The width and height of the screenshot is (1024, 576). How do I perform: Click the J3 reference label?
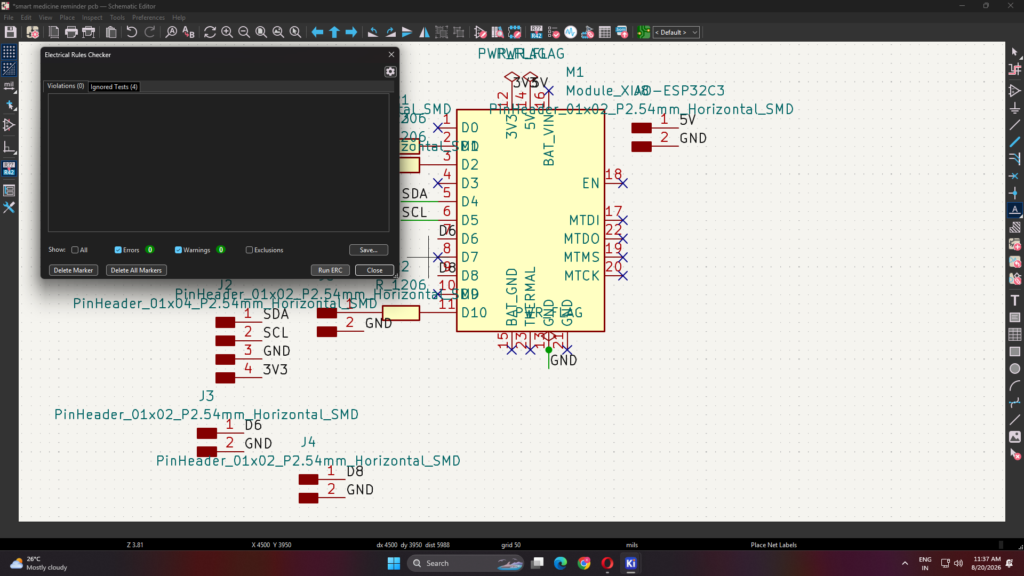[x=206, y=396]
